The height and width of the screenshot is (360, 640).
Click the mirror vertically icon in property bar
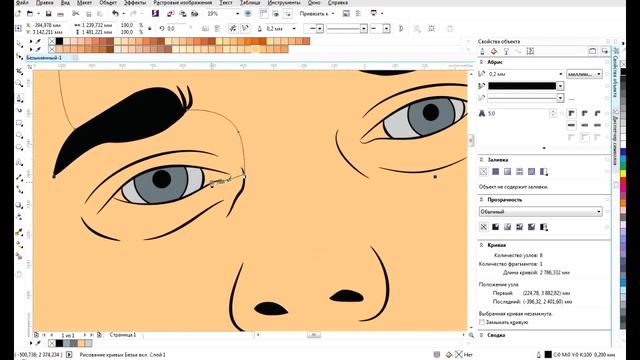(217, 29)
